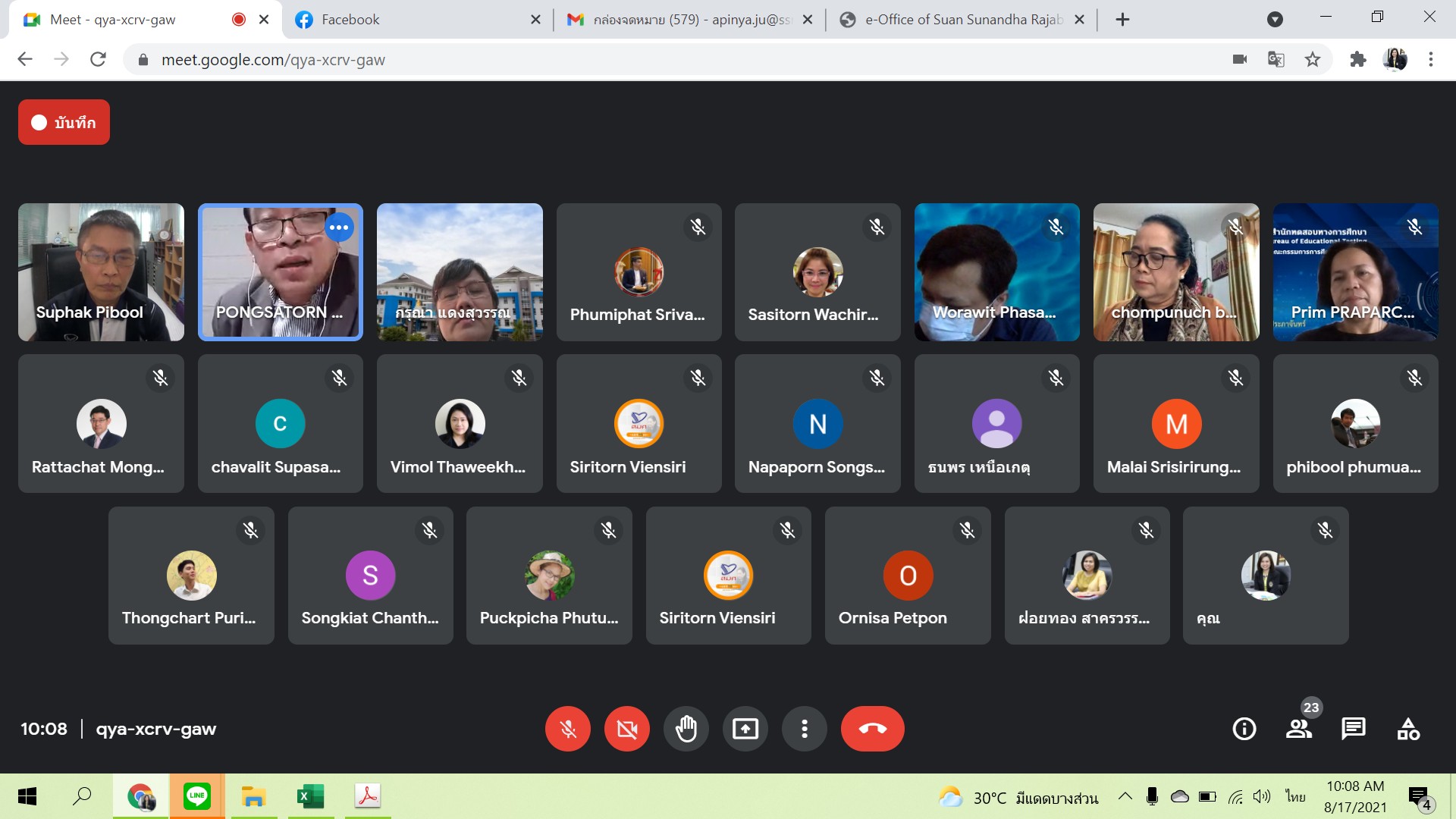The height and width of the screenshot is (819, 1456).
Task: Open options on PONGSATORN's video tile
Action: click(339, 227)
